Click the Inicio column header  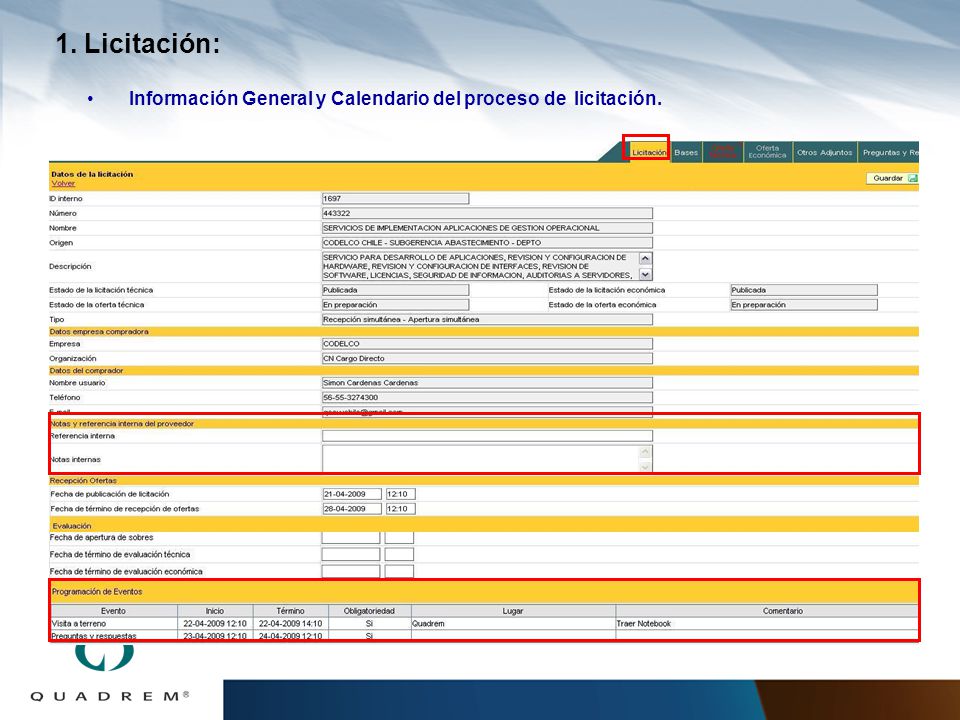coord(215,611)
